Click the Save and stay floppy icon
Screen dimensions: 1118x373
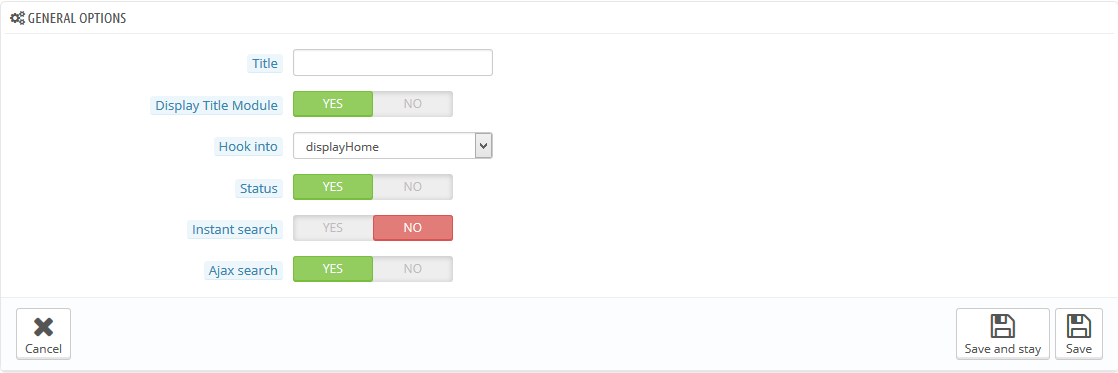[x=1003, y=326]
